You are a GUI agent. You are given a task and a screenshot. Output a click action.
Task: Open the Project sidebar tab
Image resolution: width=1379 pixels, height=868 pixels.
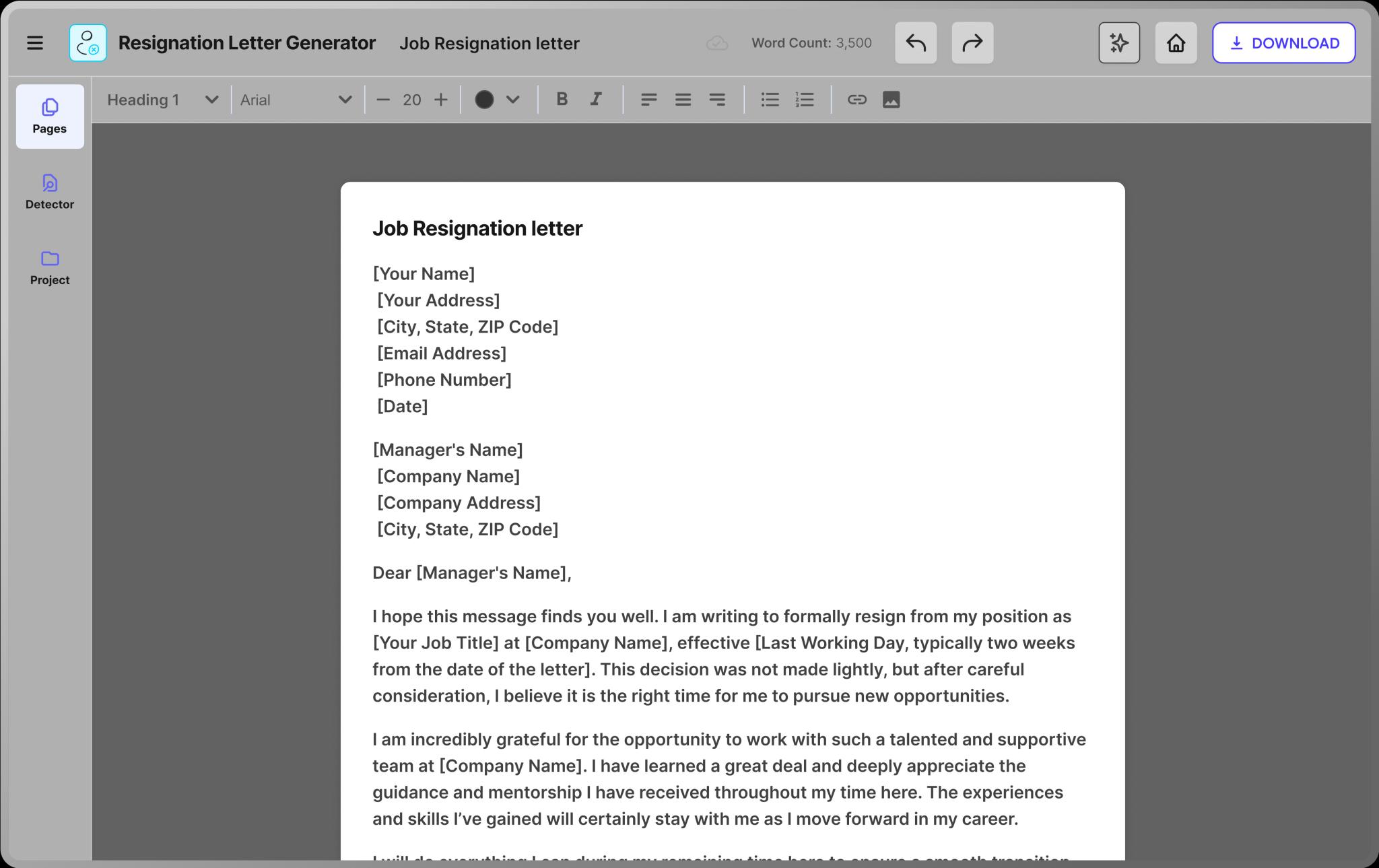(x=50, y=267)
